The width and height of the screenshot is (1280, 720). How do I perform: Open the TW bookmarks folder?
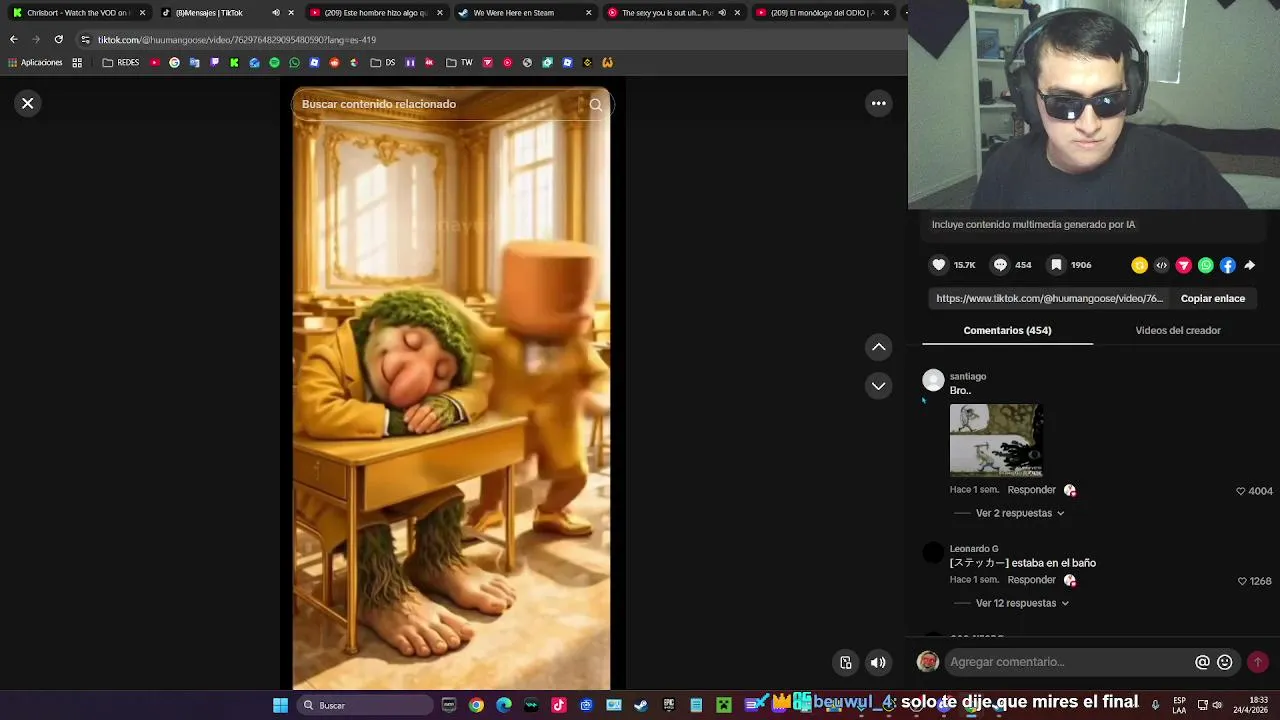click(459, 62)
